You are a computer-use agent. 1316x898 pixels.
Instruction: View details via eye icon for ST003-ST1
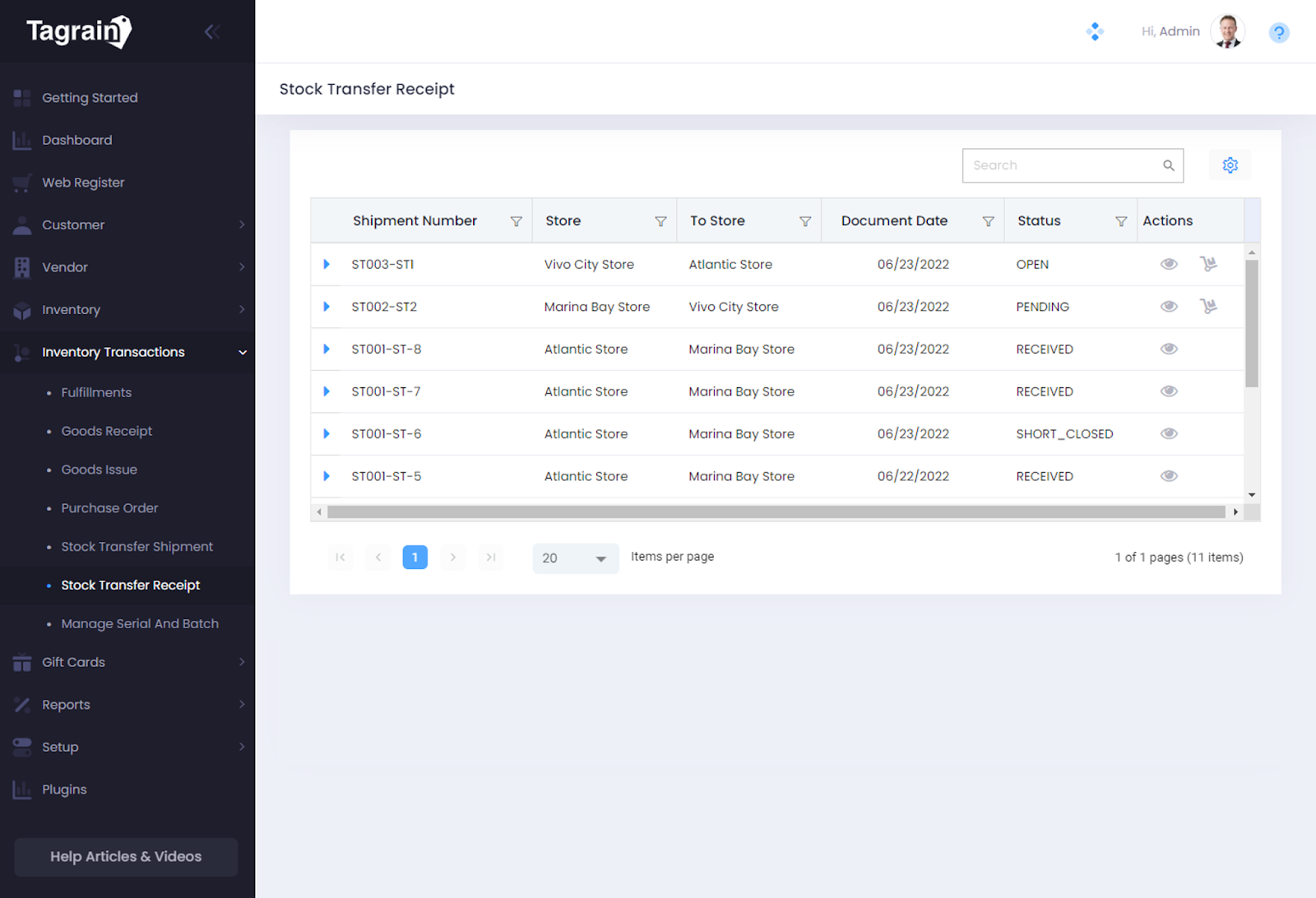pyautogui.click(x=1168, y=264)
